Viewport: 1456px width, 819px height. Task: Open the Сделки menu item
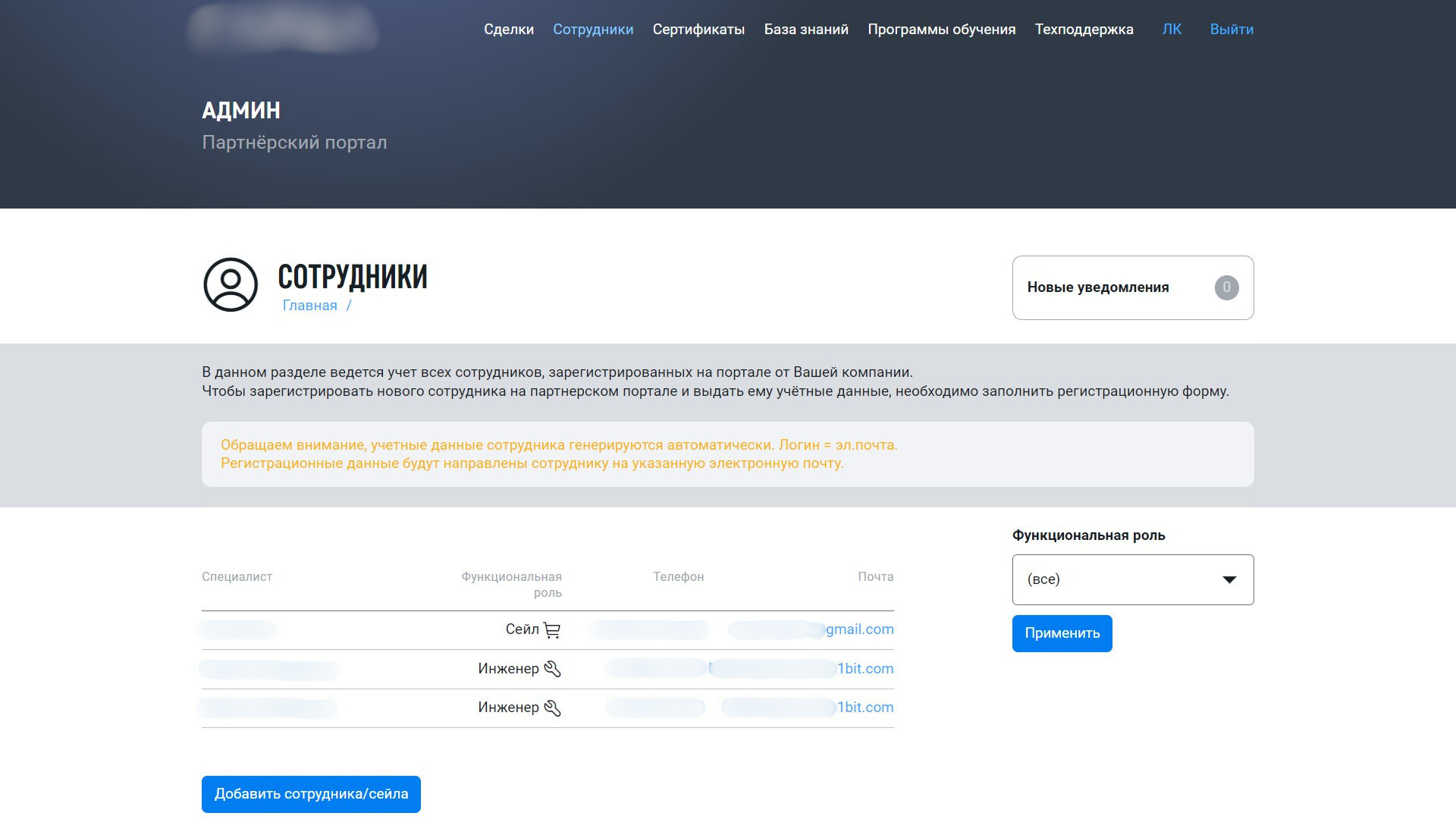509,30
